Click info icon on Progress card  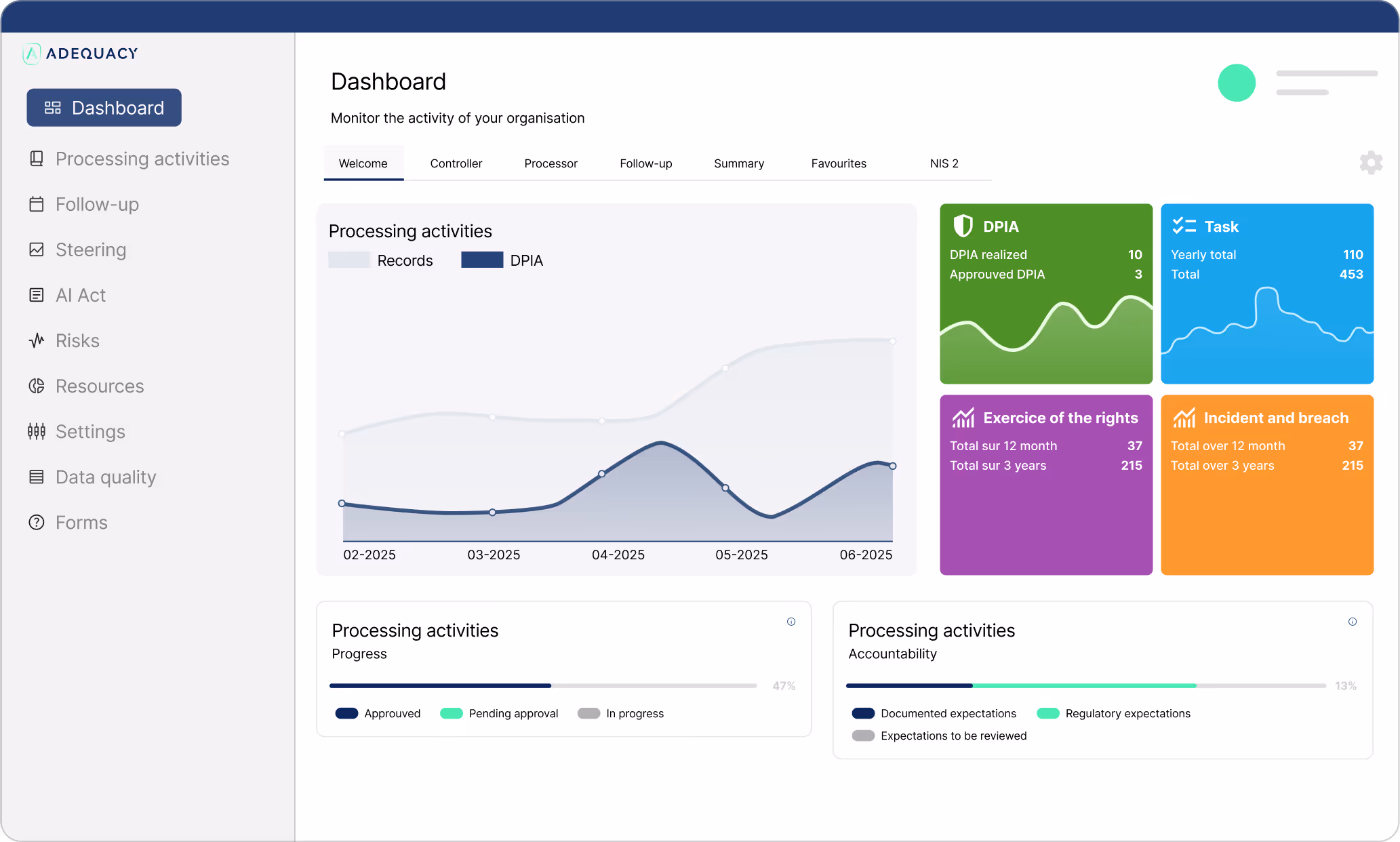point(791,622)
